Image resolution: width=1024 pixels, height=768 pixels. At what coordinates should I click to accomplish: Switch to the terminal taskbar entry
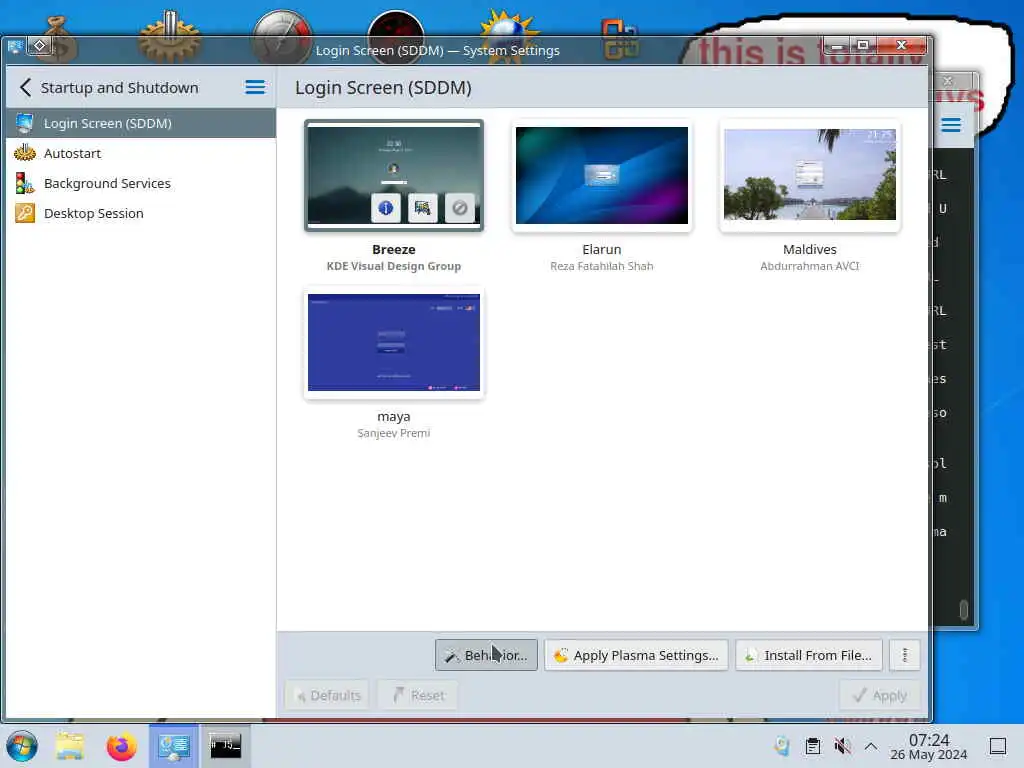[225, 746]
